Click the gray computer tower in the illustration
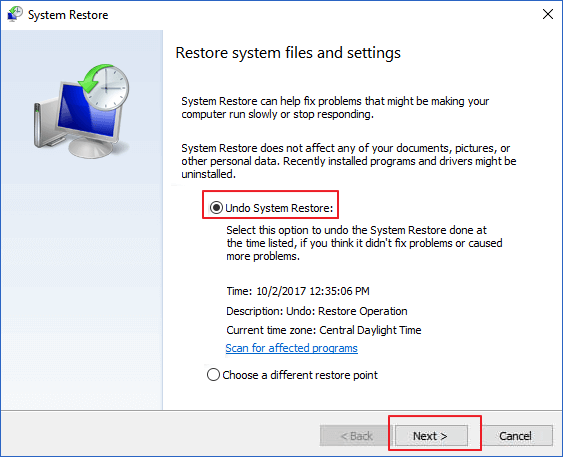This screenshot has width=563, height=457. (41, 124)
